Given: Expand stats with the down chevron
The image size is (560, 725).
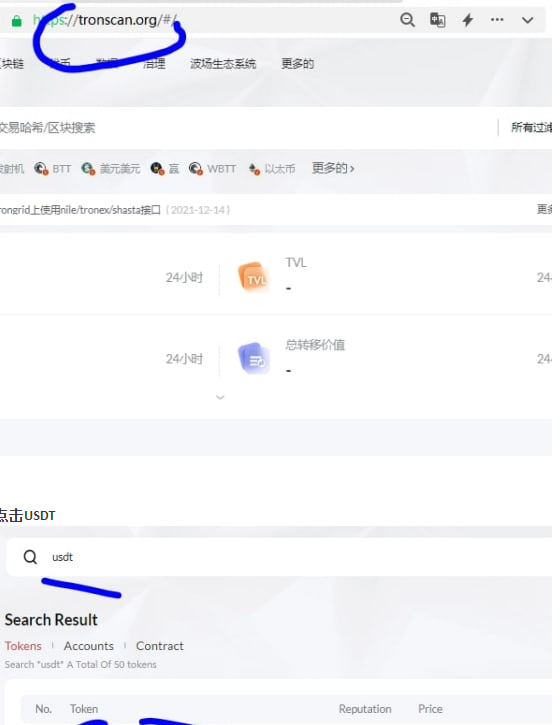Looking at the screenshot, I should [x=220, y=397].
